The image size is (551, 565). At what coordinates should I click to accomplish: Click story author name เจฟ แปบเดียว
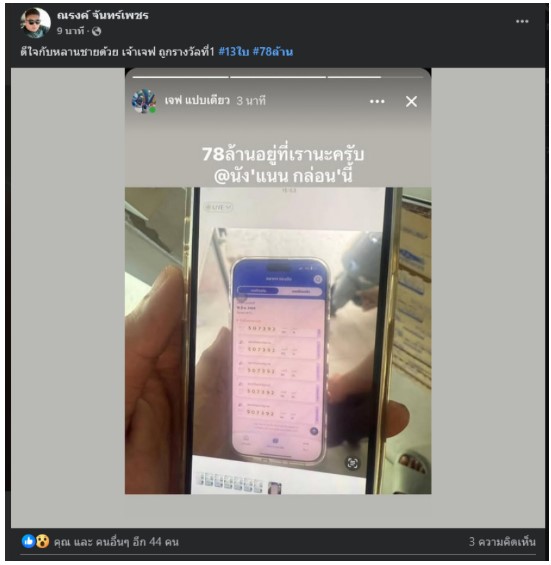click(x=197, y=100)
